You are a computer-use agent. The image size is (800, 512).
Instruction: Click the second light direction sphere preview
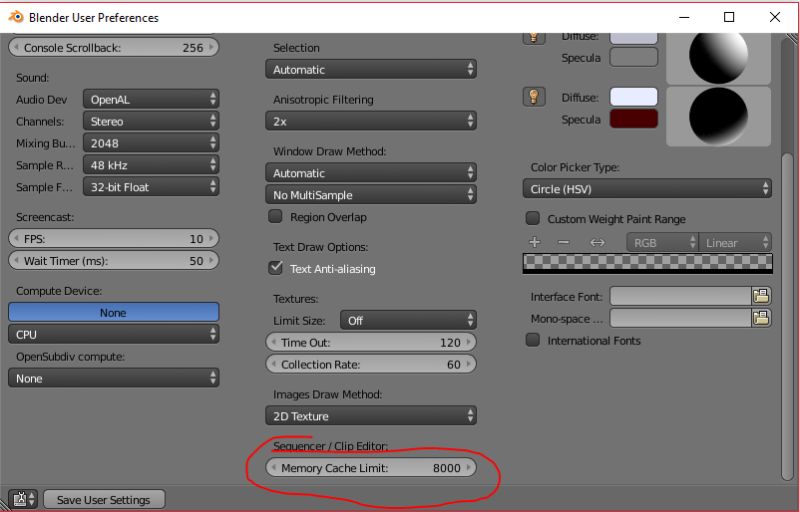(x=718, y=116)
